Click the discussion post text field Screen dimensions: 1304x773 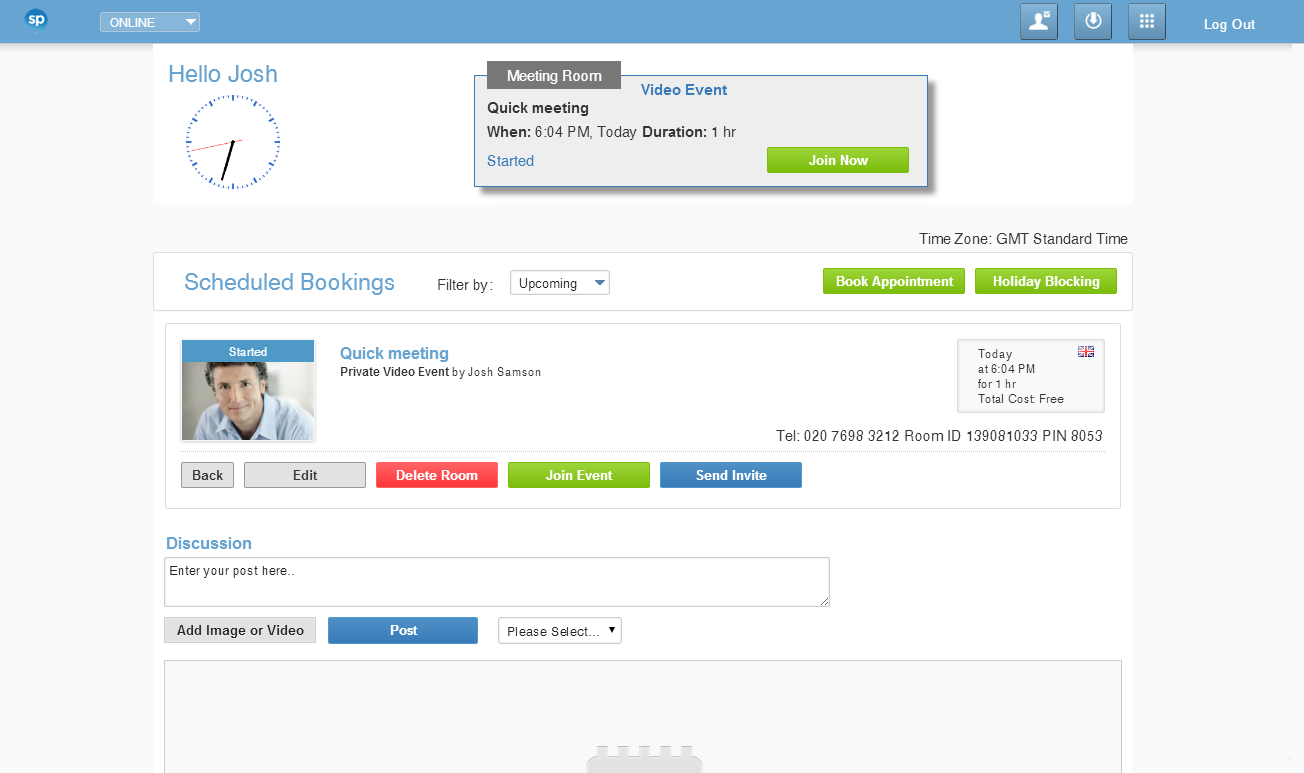point(496,581)
